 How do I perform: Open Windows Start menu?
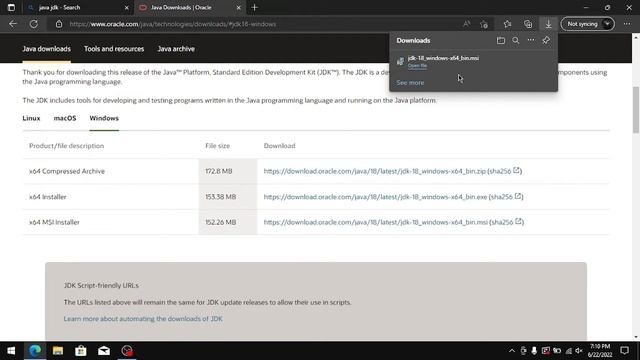pyautogui.click(x=11, y=351)
